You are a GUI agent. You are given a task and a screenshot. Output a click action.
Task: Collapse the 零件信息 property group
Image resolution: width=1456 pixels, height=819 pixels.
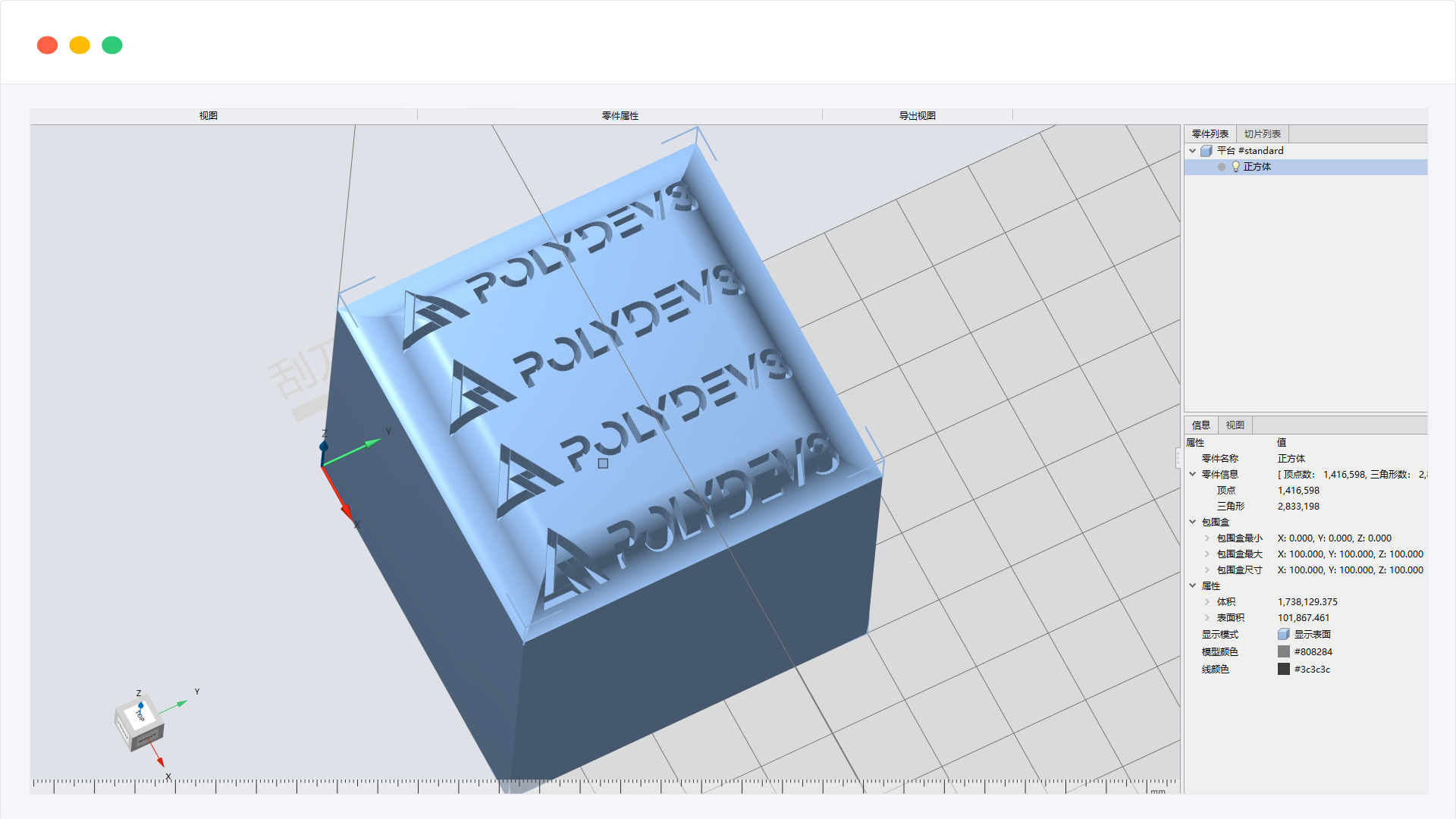click(x=1193, y=475)
